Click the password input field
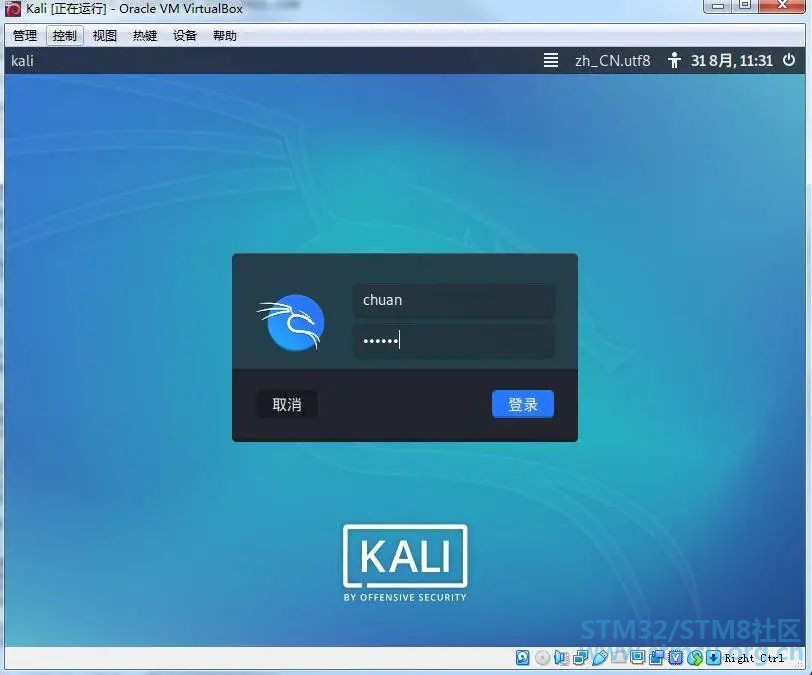The image size is (812, 675). (x=453, y=340)
